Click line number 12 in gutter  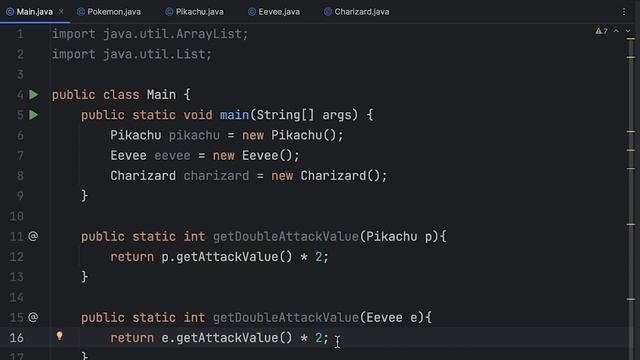[x=16, y=257]
